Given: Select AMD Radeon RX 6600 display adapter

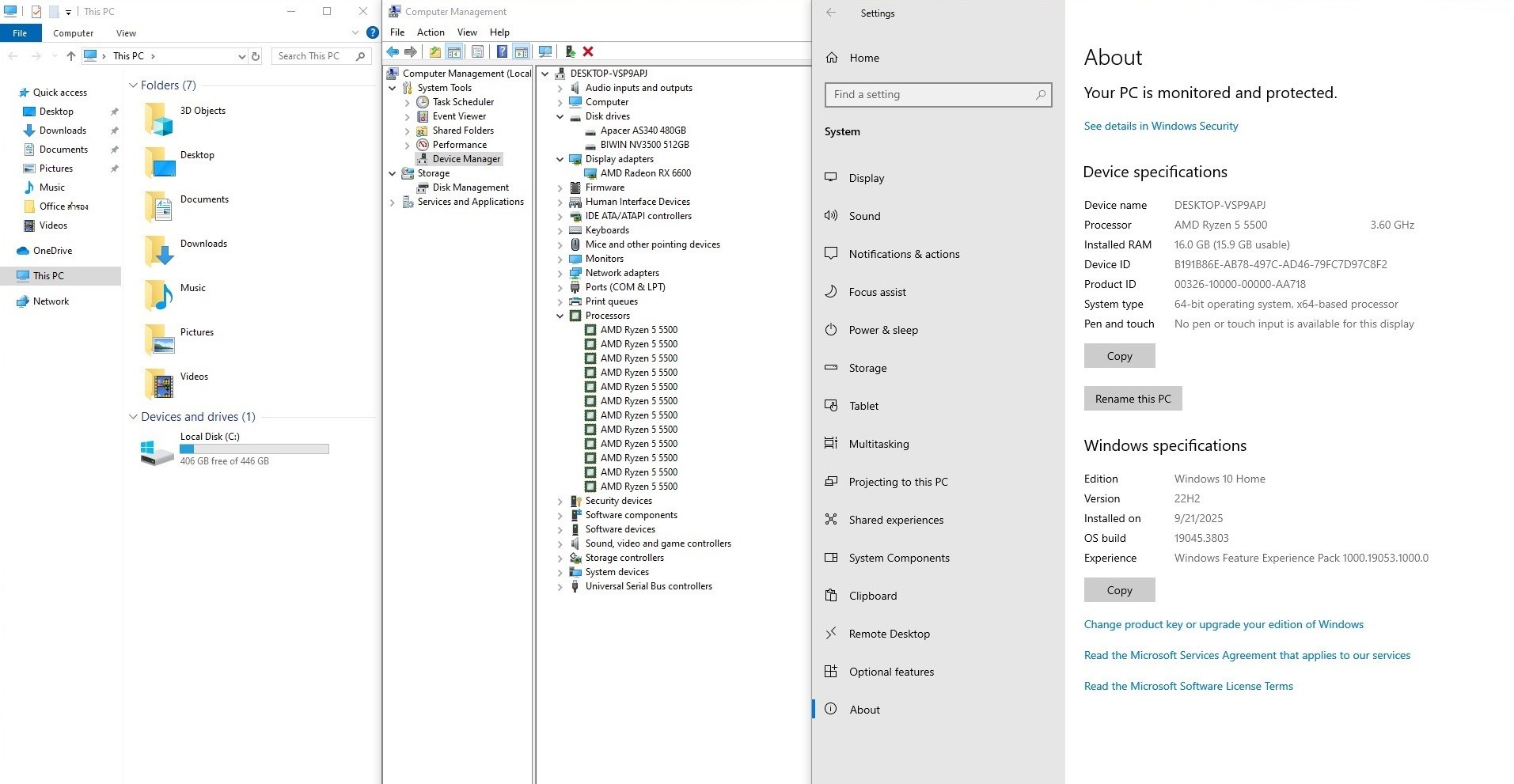Looking at the screenshot, I should [x=645, y=173].
